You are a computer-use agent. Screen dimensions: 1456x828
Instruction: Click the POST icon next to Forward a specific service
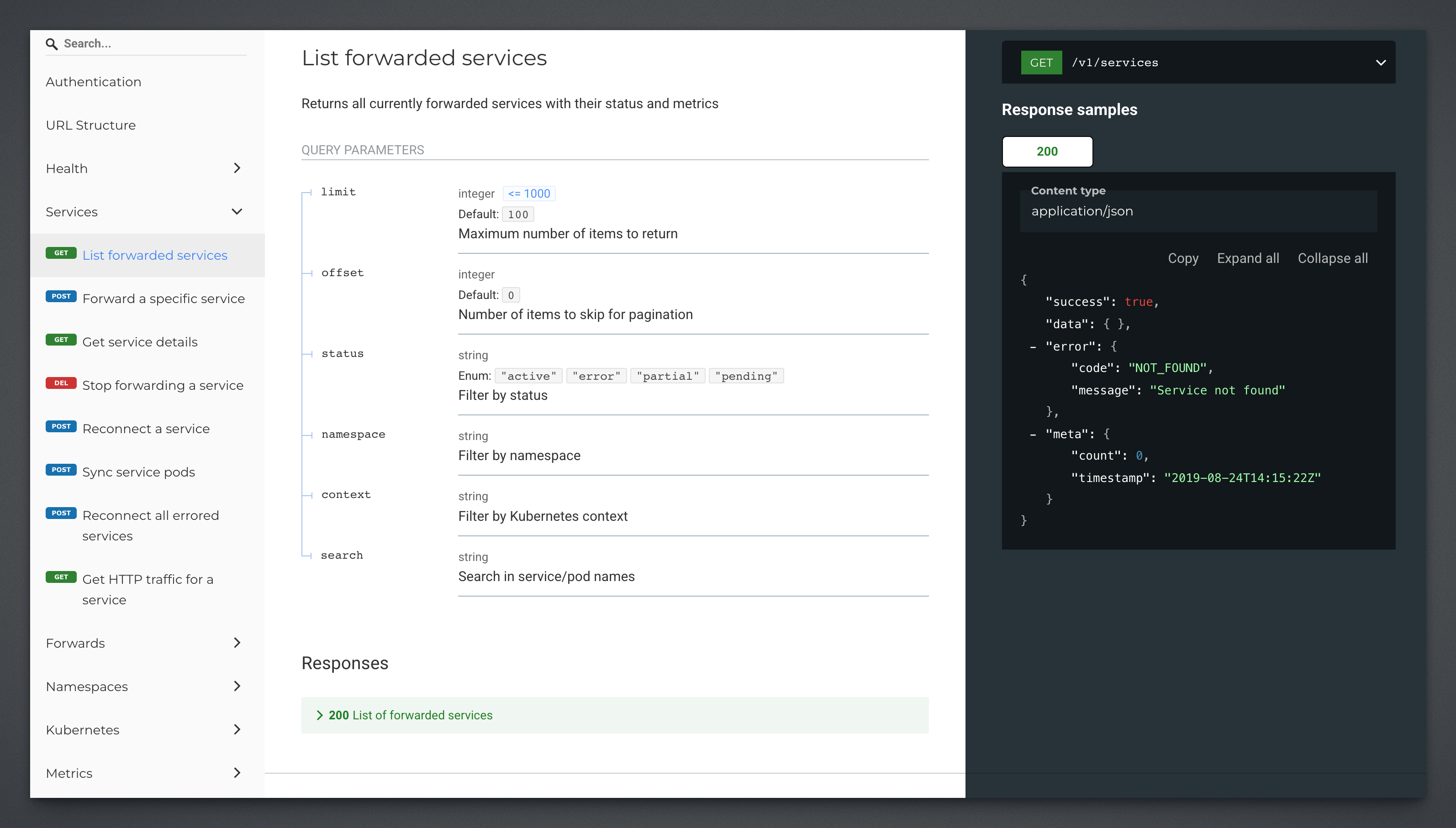(x=61, y=296)
